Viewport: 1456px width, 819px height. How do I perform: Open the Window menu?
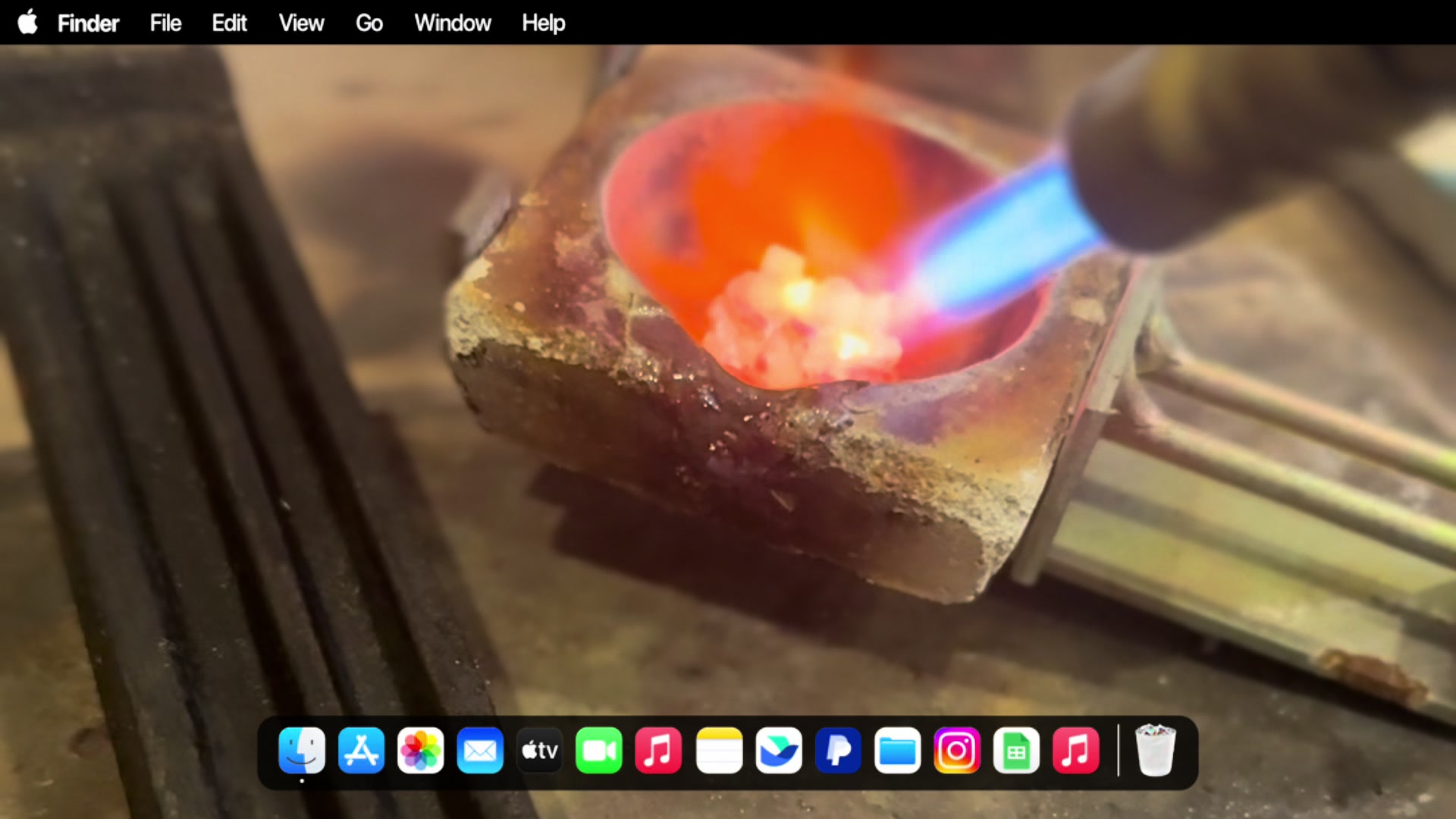click(453, 23)
